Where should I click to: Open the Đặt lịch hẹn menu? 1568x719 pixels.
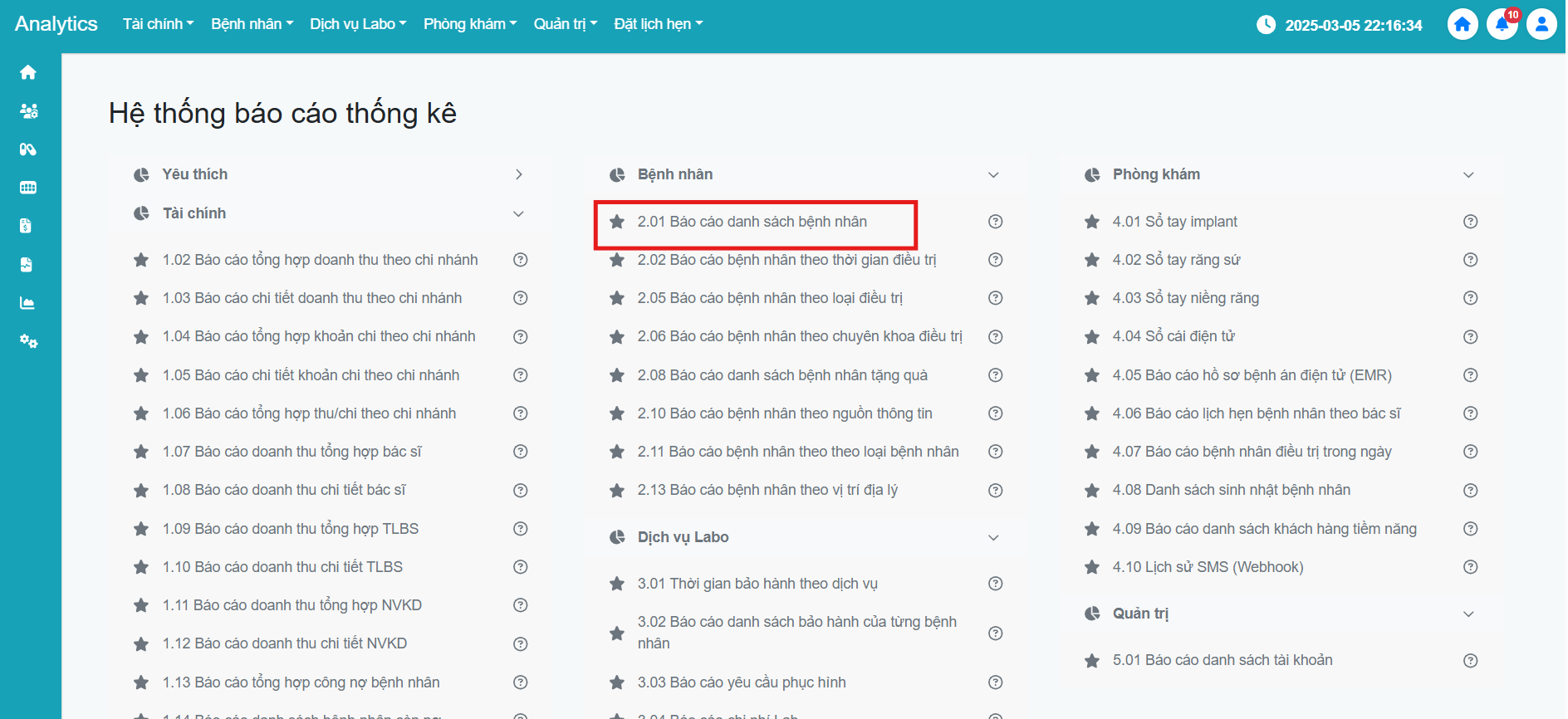click(x=658, y=24)
